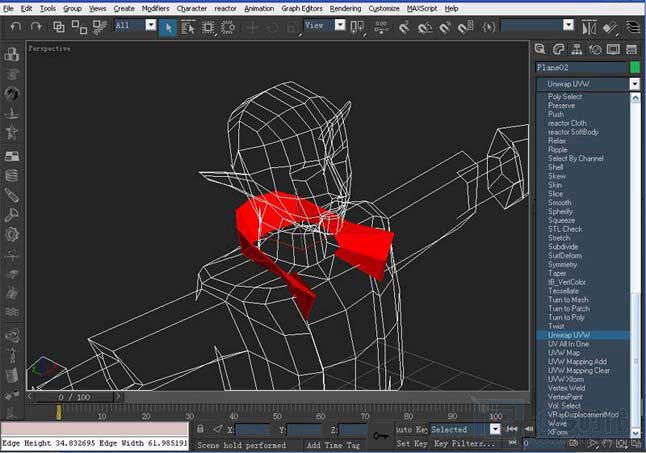
Task: Click the star-shaped icon in left toolbar
Action: (12, 133)
